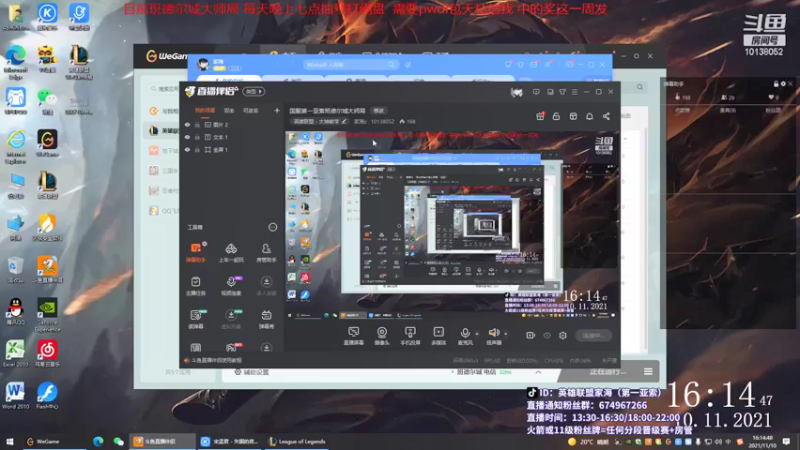
Task: Switch to the second scene tab
Action: 229,110
